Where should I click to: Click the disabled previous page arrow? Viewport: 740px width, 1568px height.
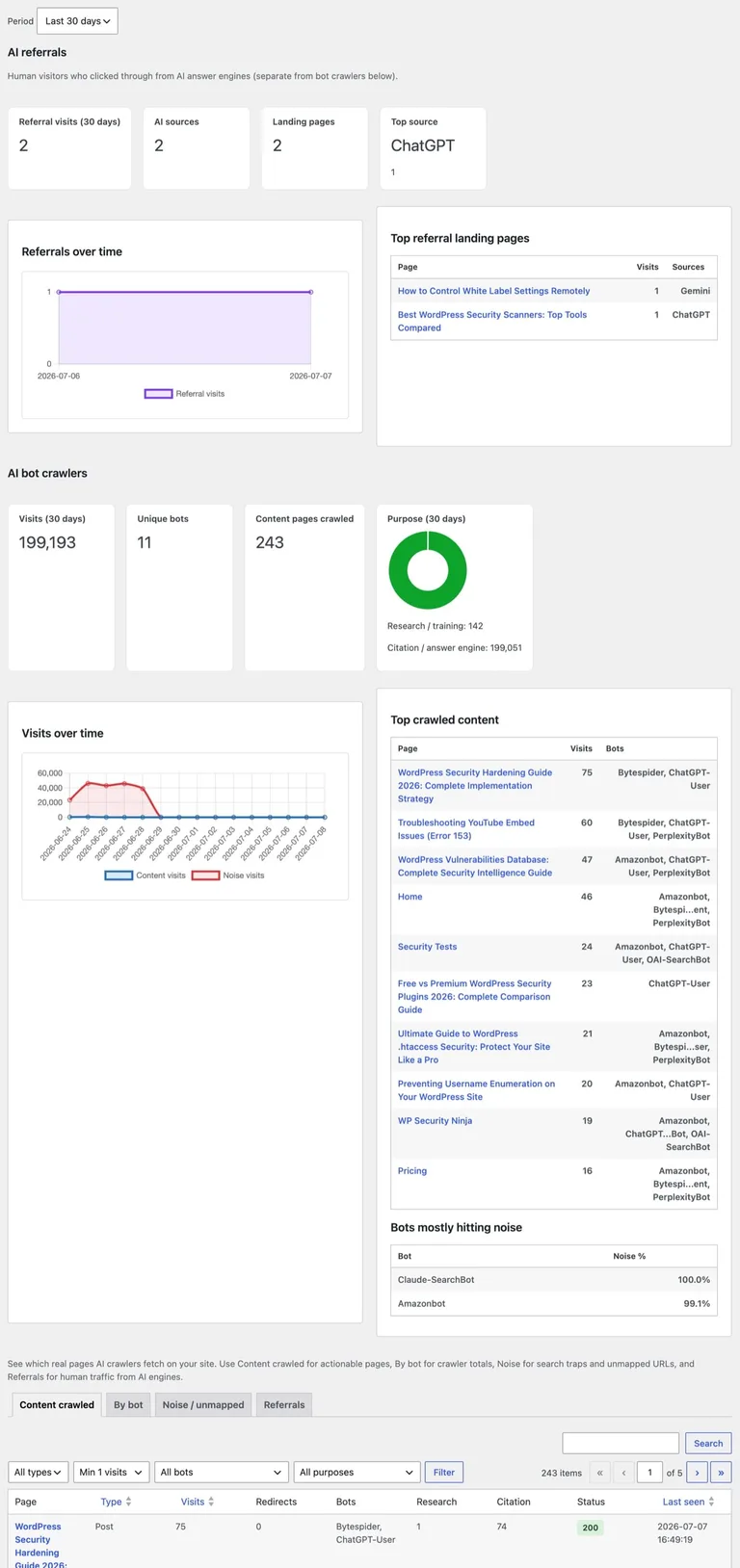tap(623, 1472)
